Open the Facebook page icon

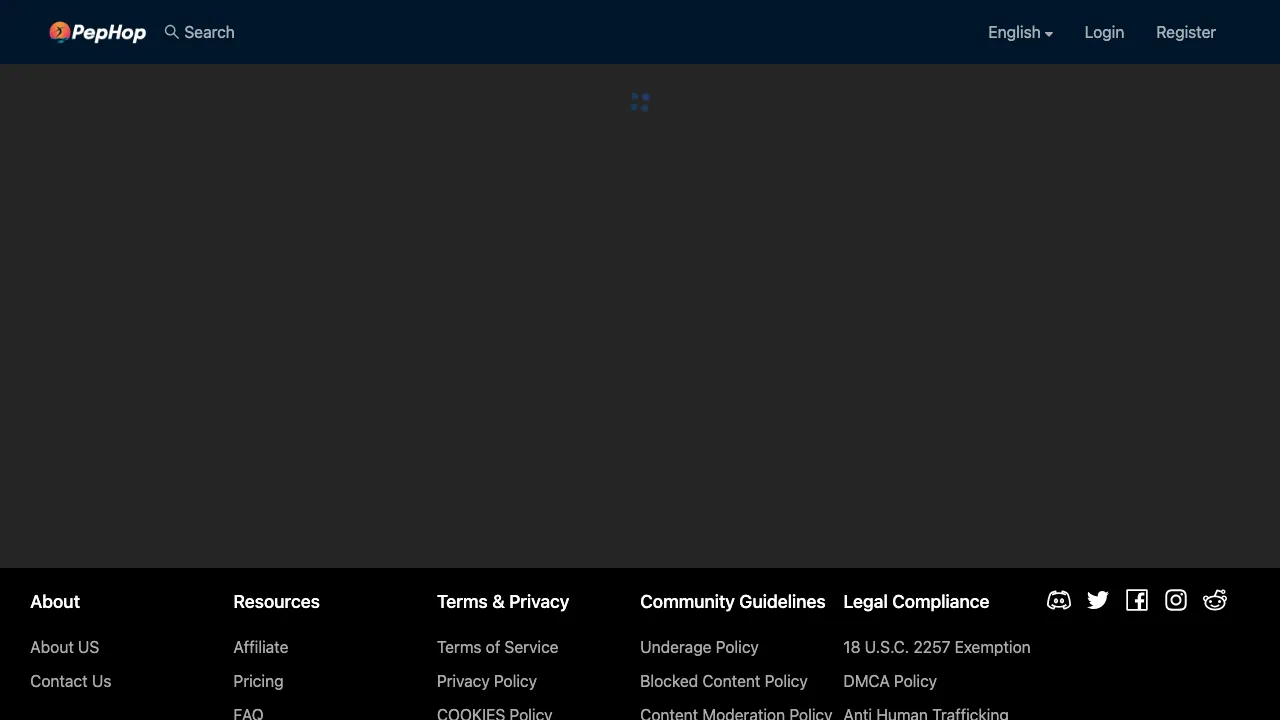1136,600
